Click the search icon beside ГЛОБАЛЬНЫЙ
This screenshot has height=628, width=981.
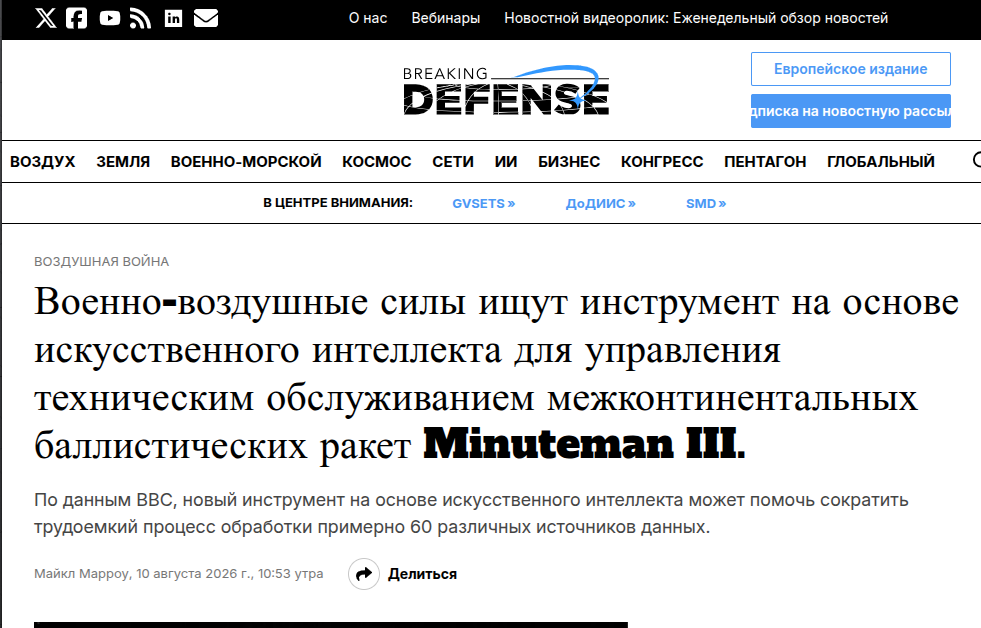[977, 161]
